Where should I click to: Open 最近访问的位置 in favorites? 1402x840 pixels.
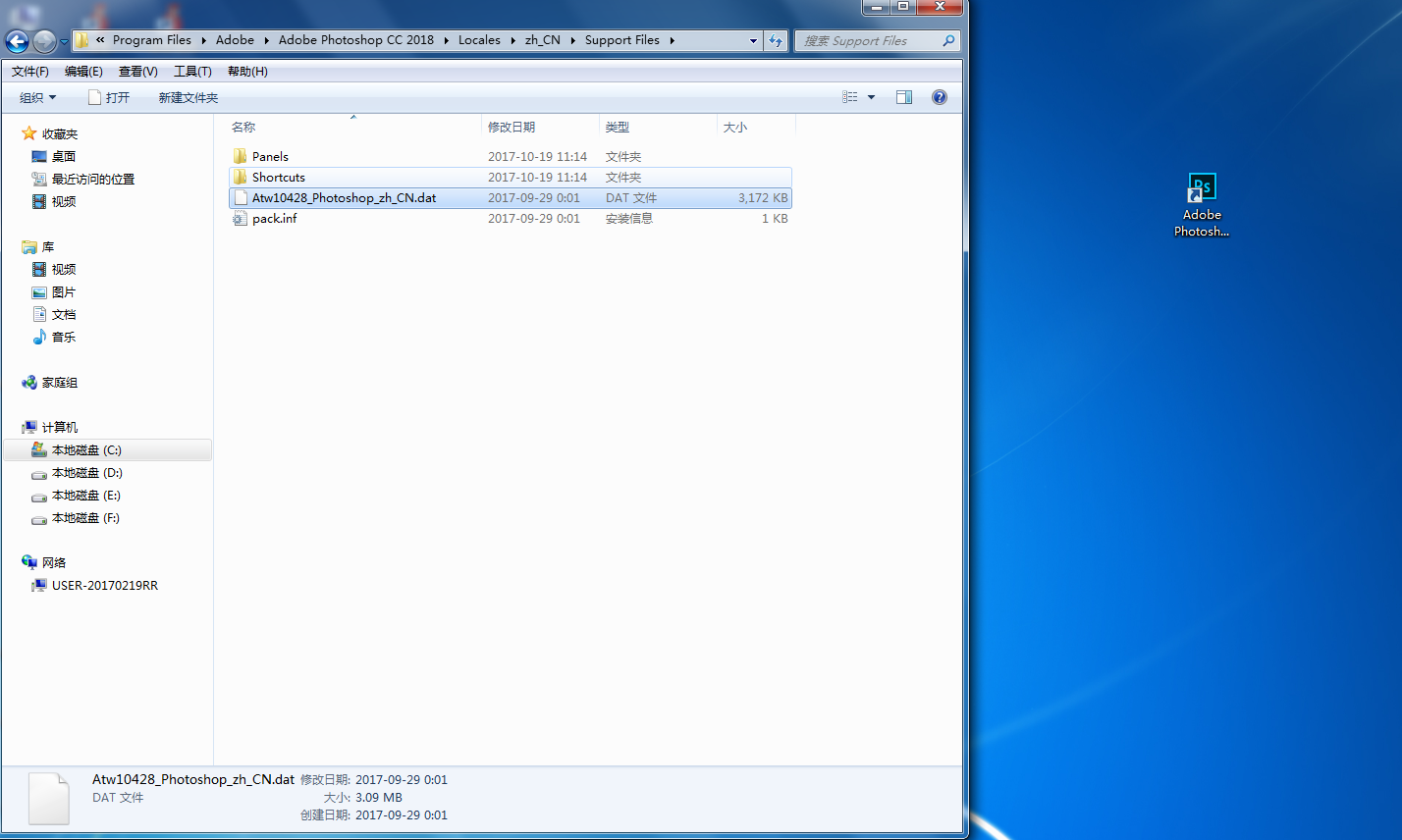coord(92,179)
